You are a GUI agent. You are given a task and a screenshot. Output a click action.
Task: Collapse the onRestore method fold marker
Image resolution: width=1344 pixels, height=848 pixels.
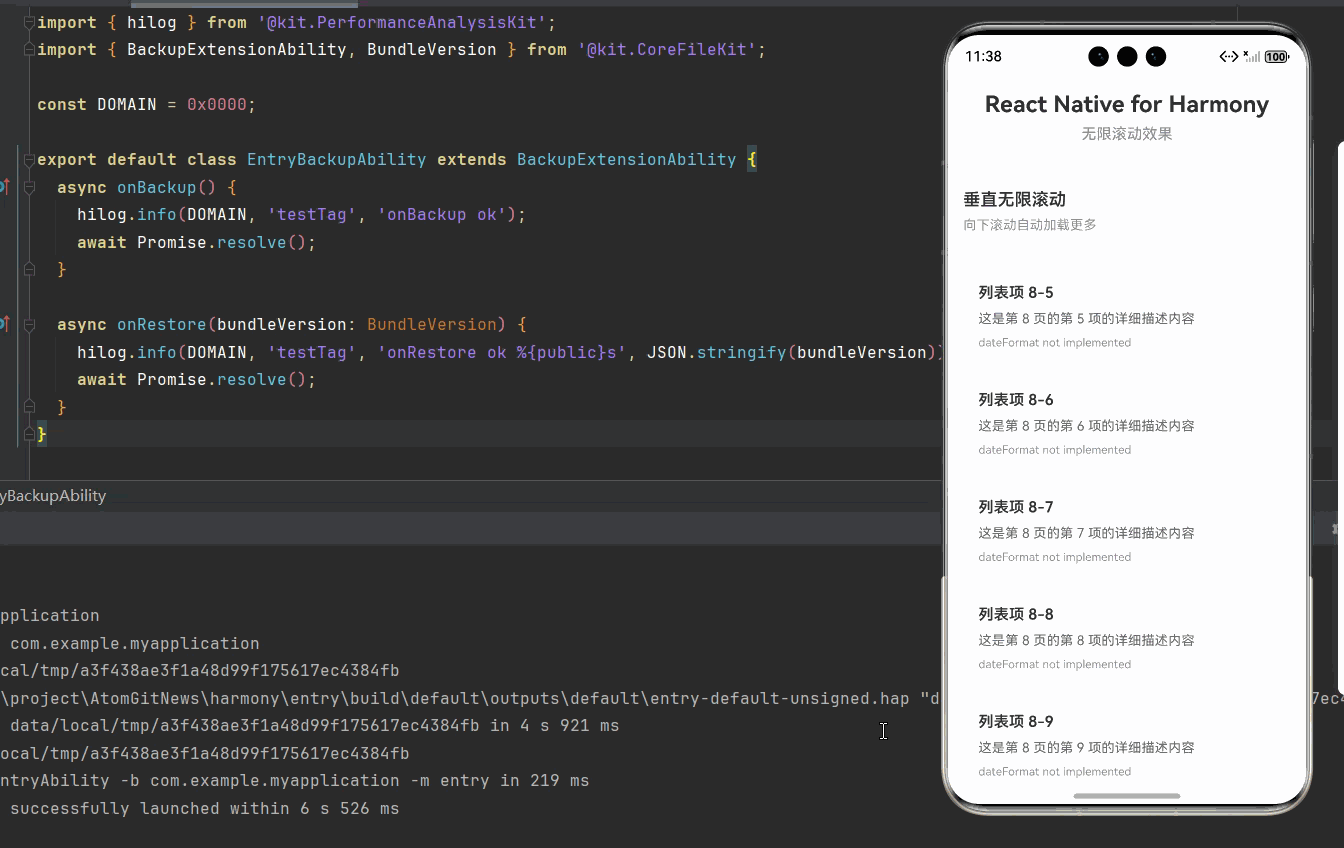point(29,325)
